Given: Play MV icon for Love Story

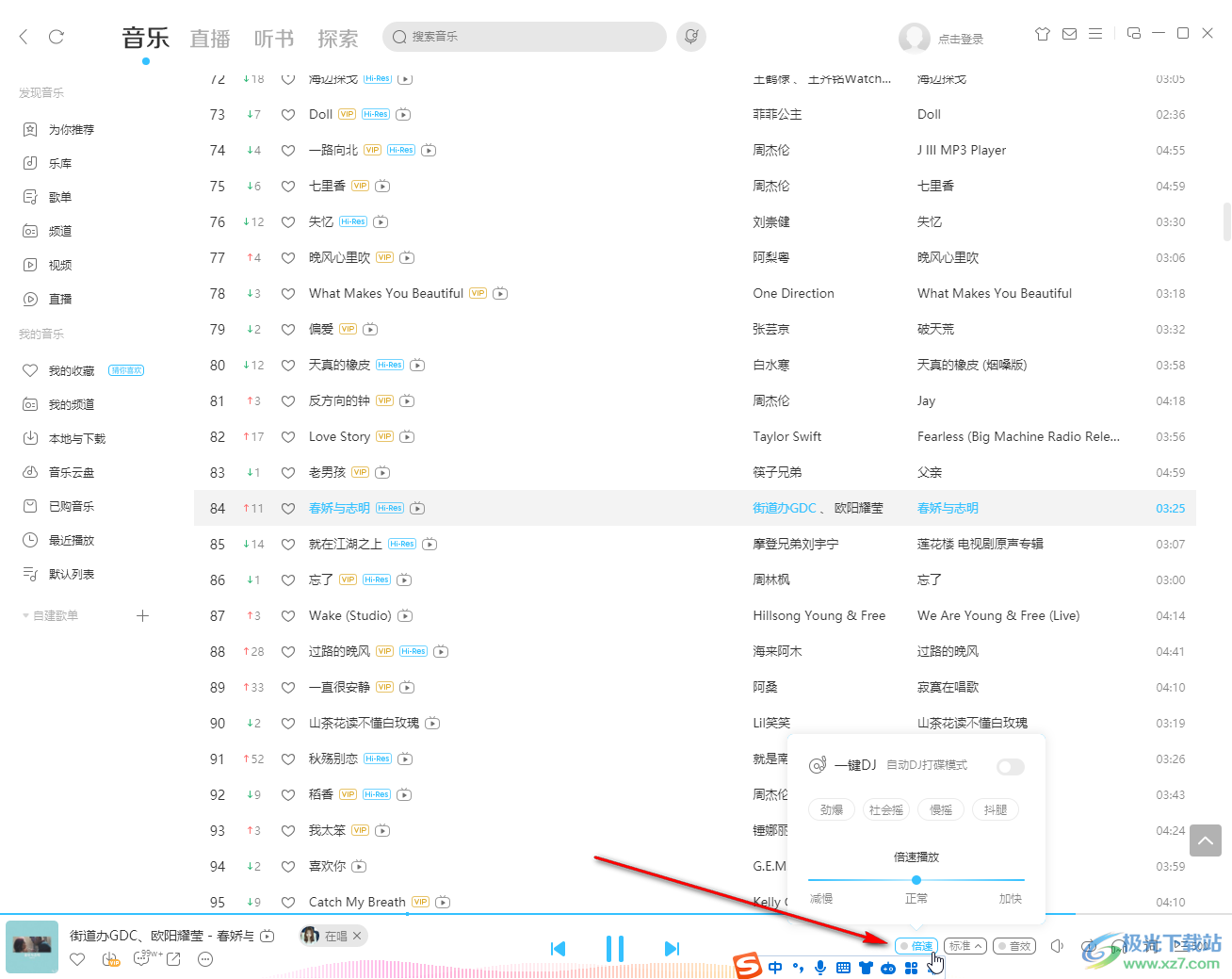Looking at the screenshot, I should [x=407, y=437].
